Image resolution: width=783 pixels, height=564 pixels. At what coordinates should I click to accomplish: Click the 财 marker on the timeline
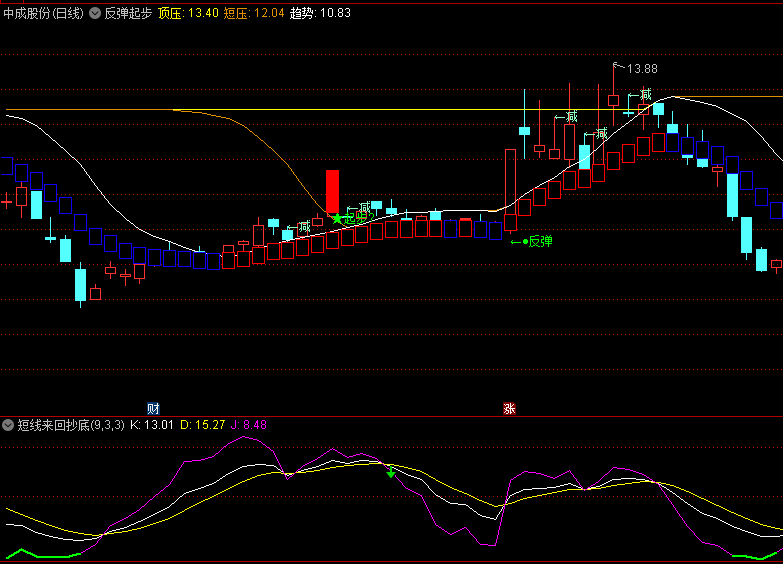(153, 409)
